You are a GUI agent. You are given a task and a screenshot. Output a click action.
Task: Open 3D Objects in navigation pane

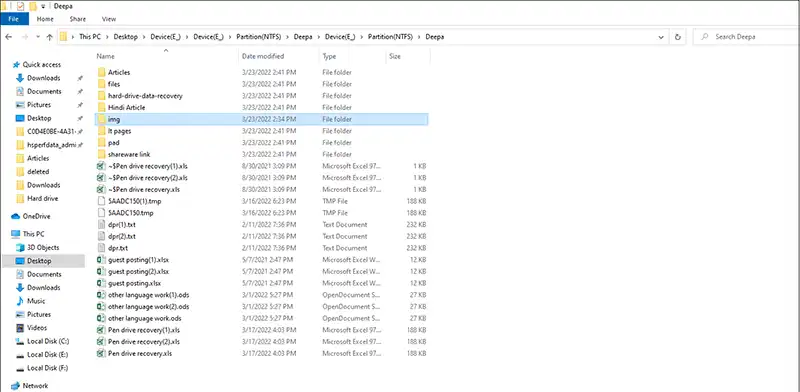[43, 248]
